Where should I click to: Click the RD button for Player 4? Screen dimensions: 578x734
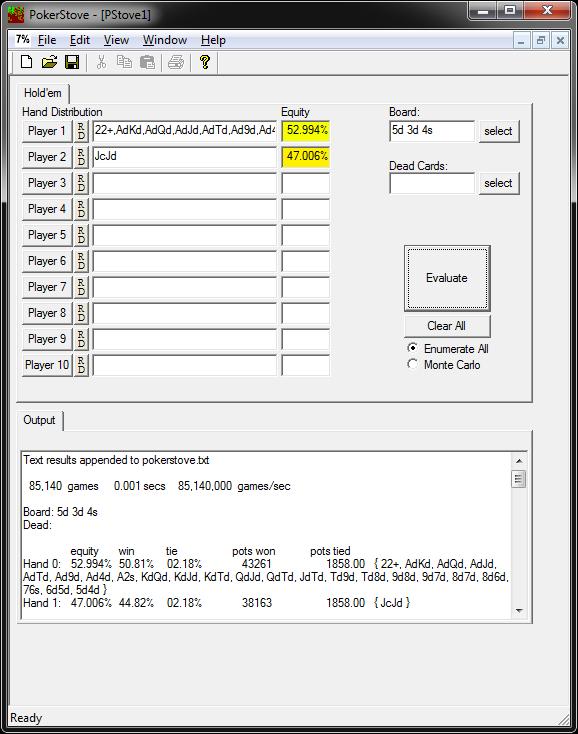81,209
